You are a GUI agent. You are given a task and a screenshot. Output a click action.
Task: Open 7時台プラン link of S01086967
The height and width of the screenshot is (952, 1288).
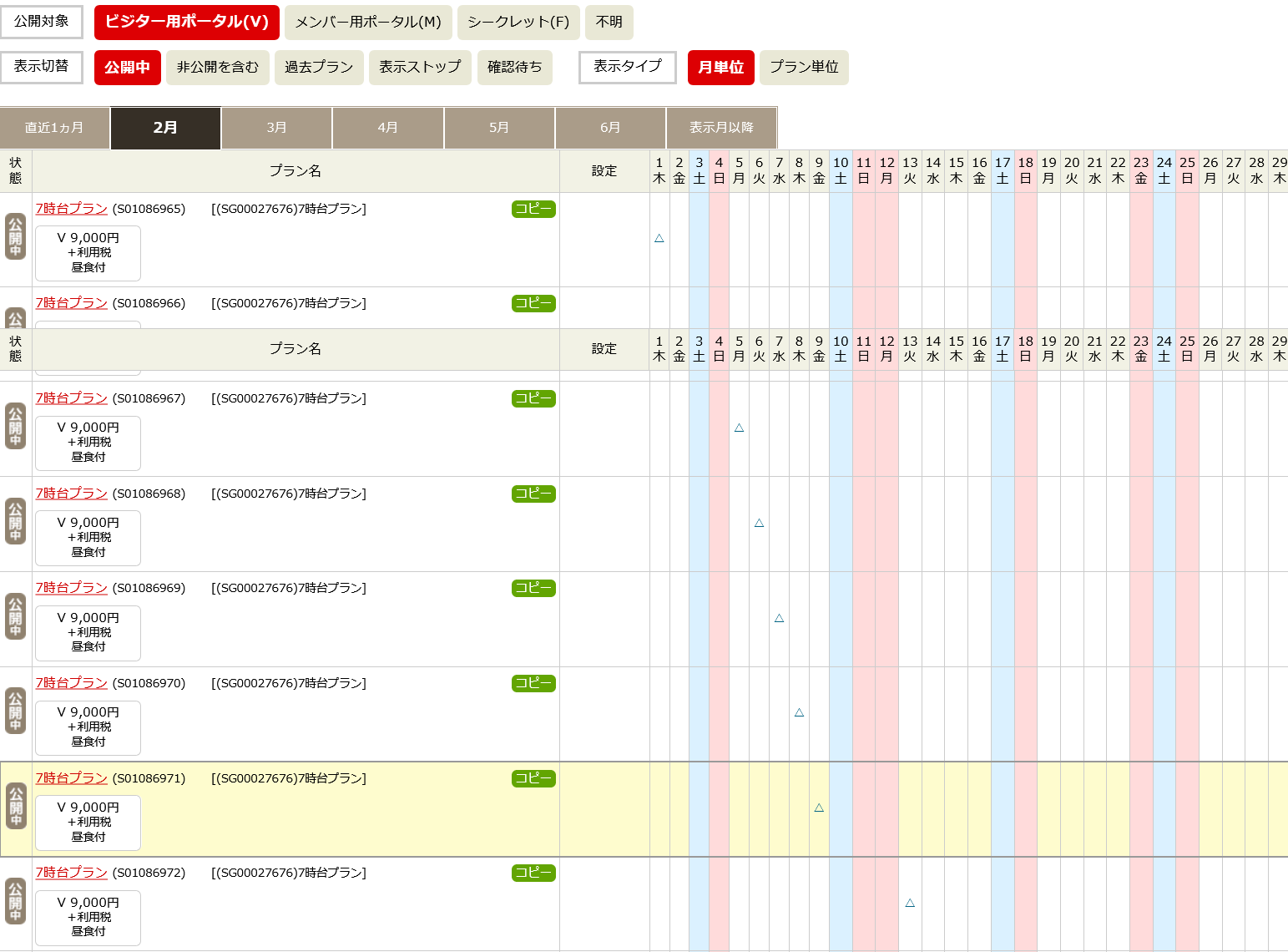click(72, 398)
